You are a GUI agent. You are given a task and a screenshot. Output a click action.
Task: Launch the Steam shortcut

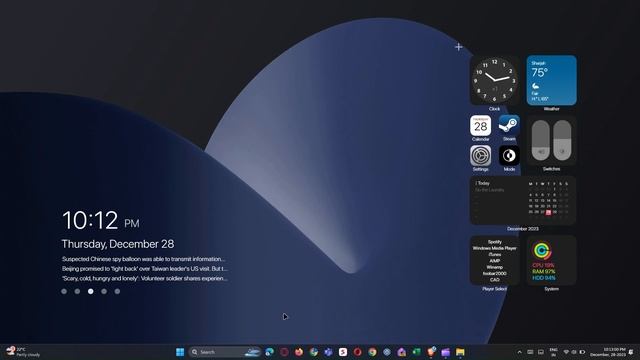coord(509,125)
